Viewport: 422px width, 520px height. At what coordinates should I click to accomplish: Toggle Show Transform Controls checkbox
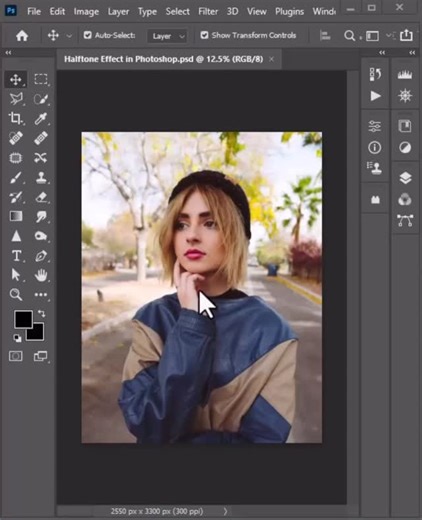pos(204,35)
